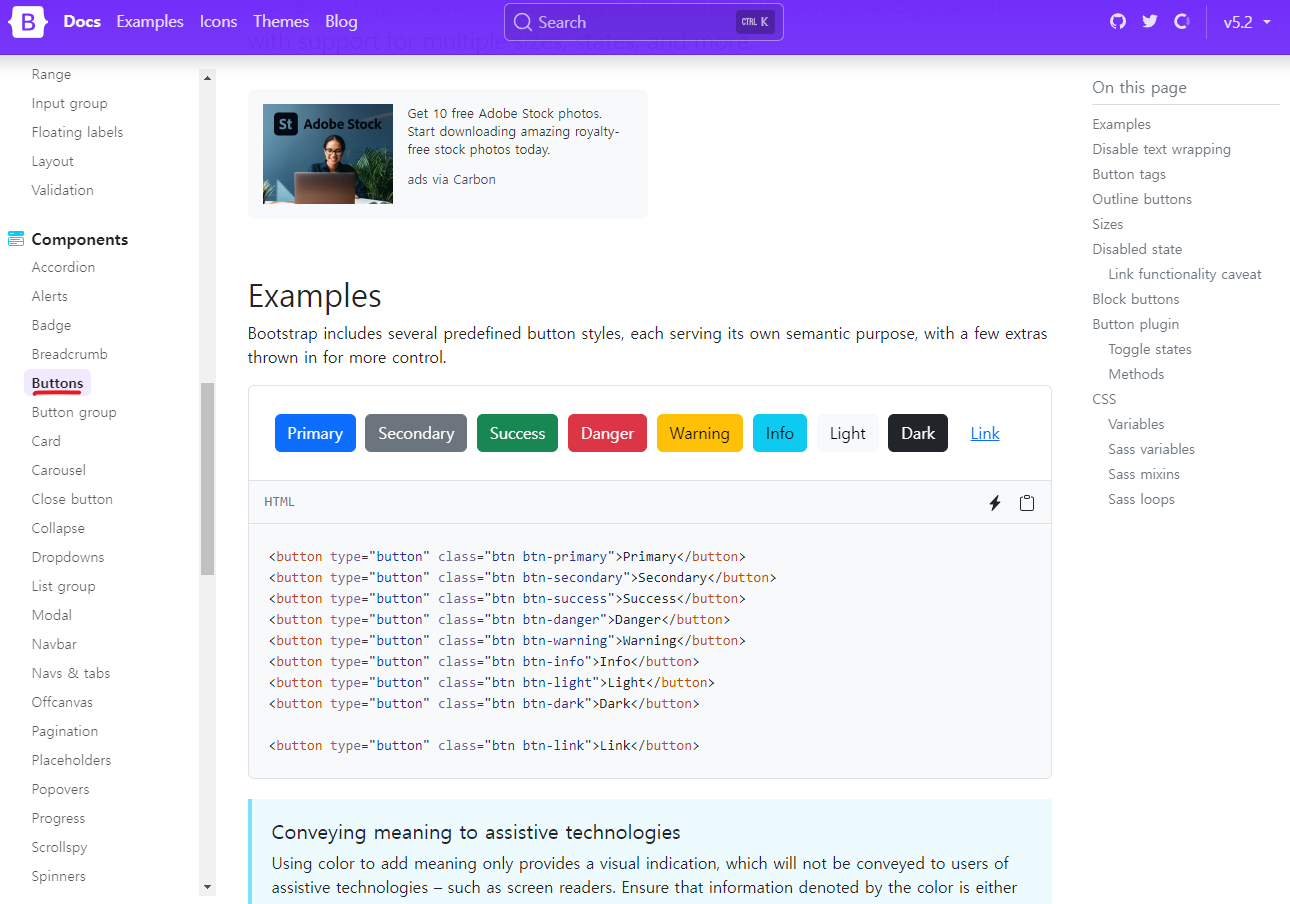Copy code with the clipboard icon
The width and height of the screenshot is (1290, 904).
pos(1027,503)
